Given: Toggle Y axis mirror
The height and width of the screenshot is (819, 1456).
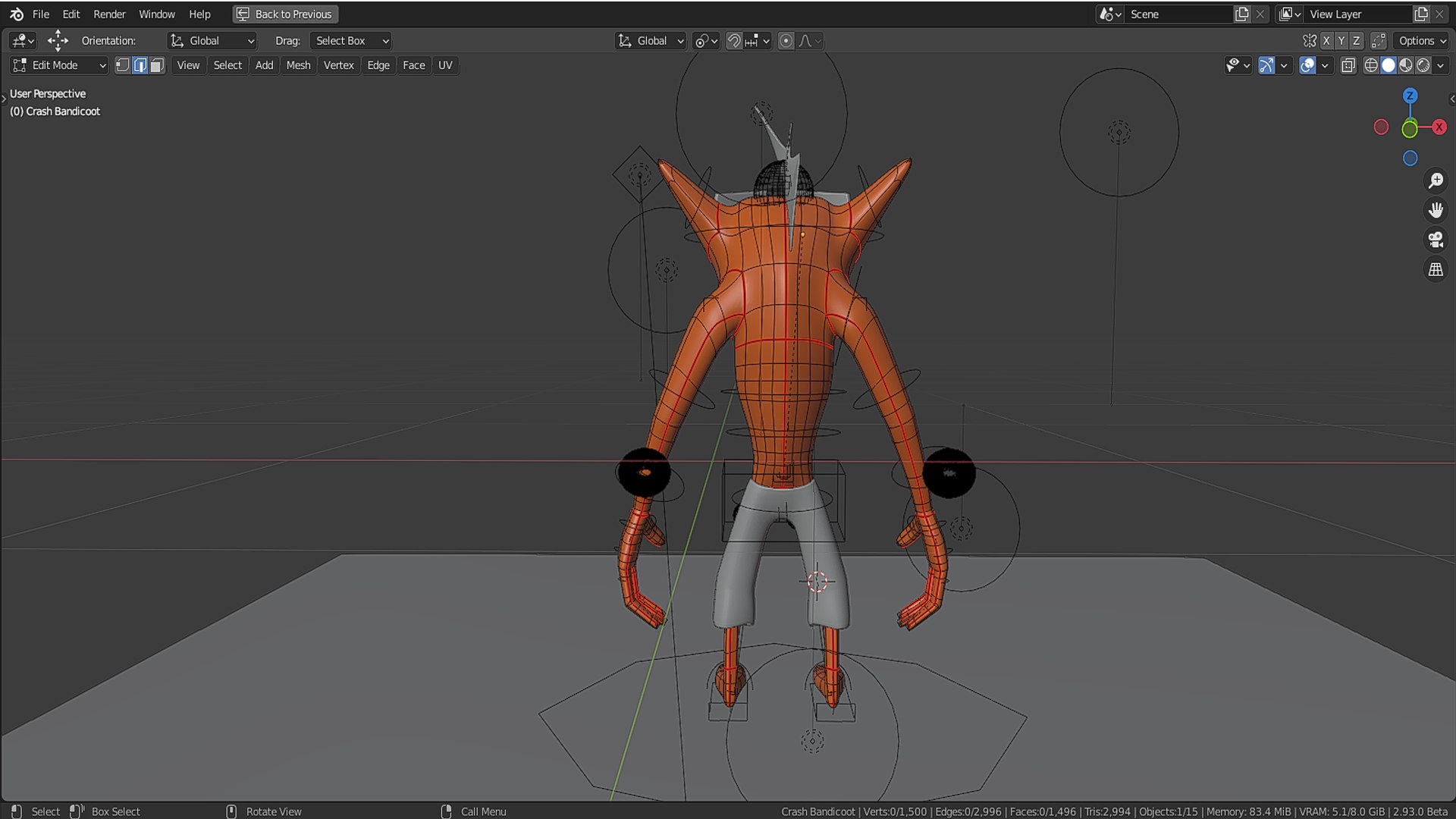Looking at the screenshot, I should 1341,41.
